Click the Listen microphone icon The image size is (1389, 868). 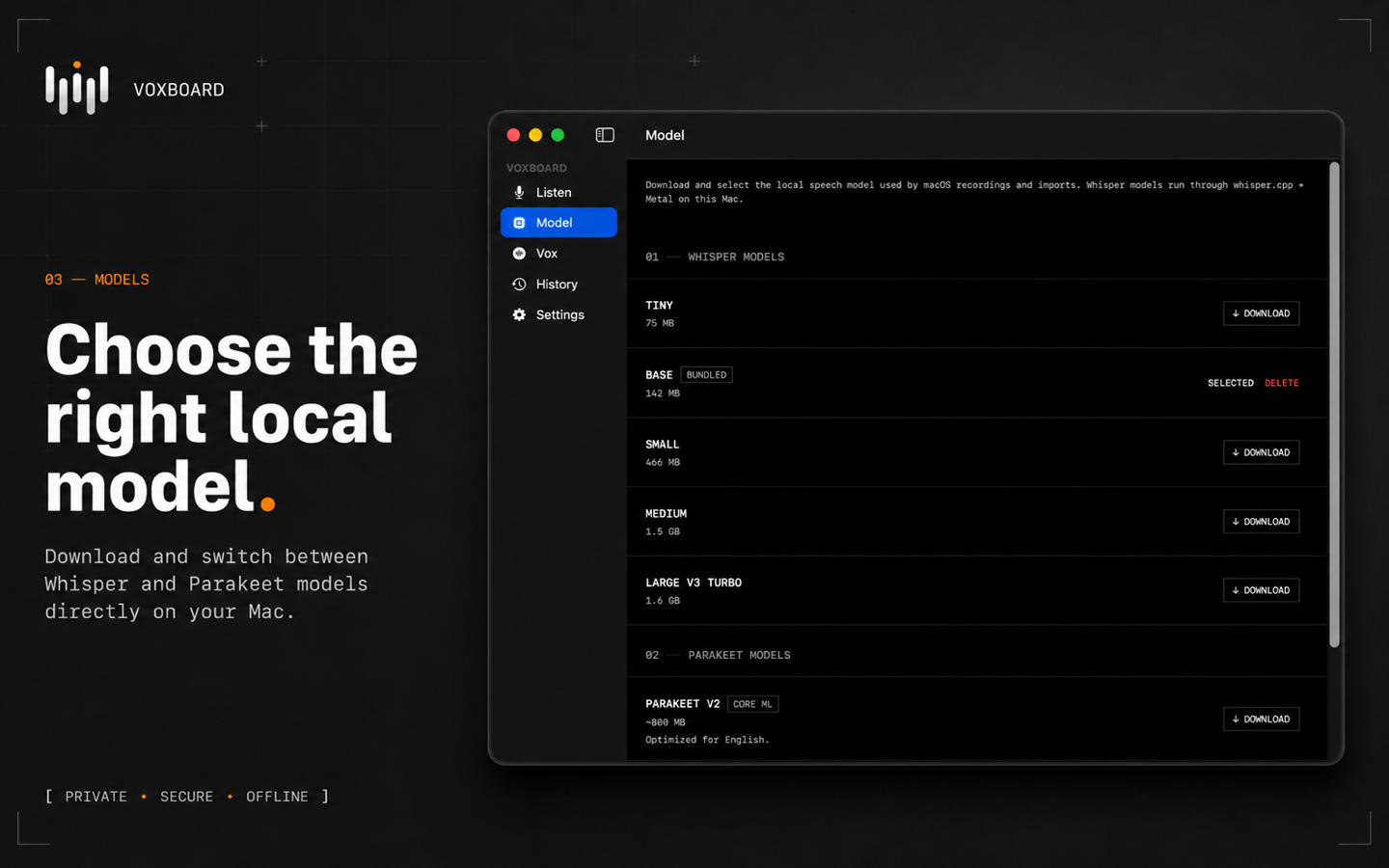coord(519,193)
